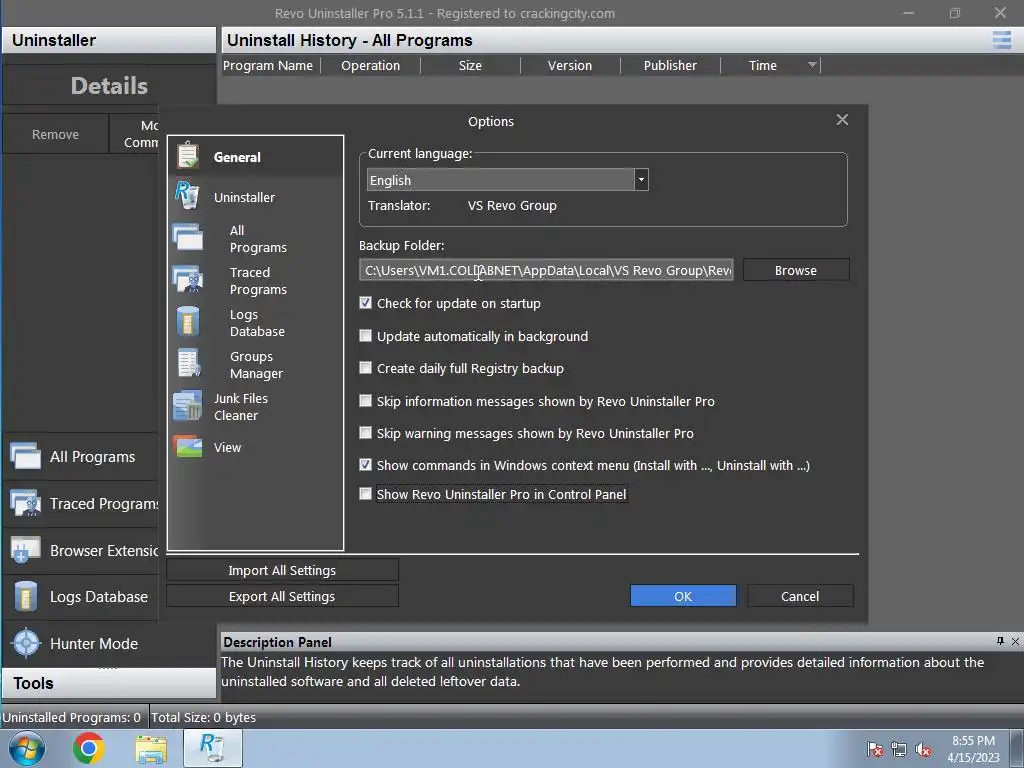Click Time column sort arrow
Viewport: 1024px width, 768px height.
pyautogui.click(x=812, y=65)
